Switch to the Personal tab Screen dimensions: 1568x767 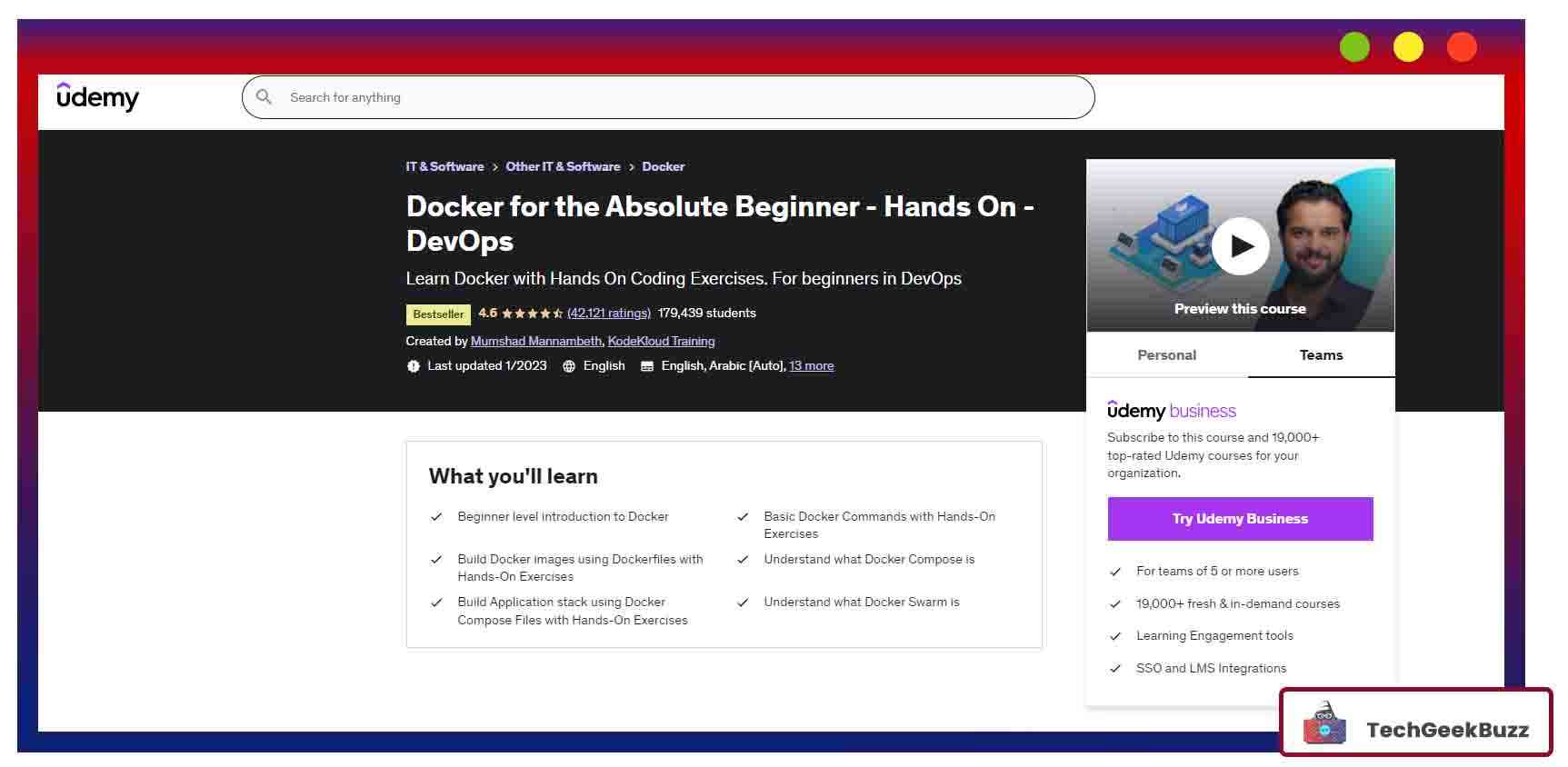1166,355
